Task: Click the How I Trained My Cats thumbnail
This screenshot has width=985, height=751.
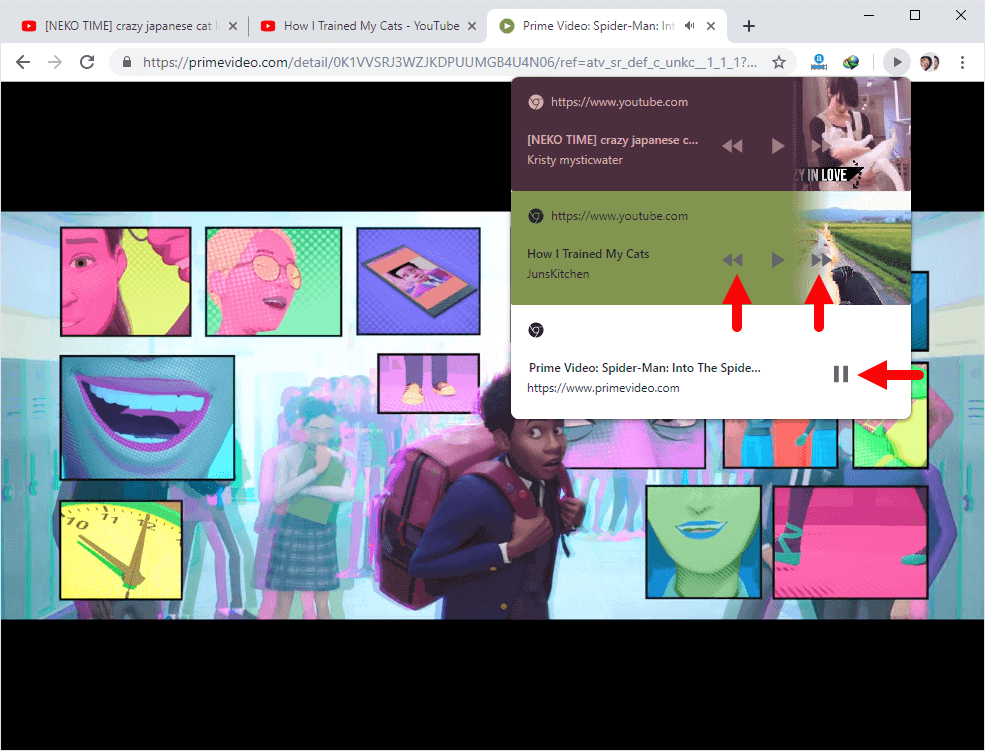Action: [851, 248]
